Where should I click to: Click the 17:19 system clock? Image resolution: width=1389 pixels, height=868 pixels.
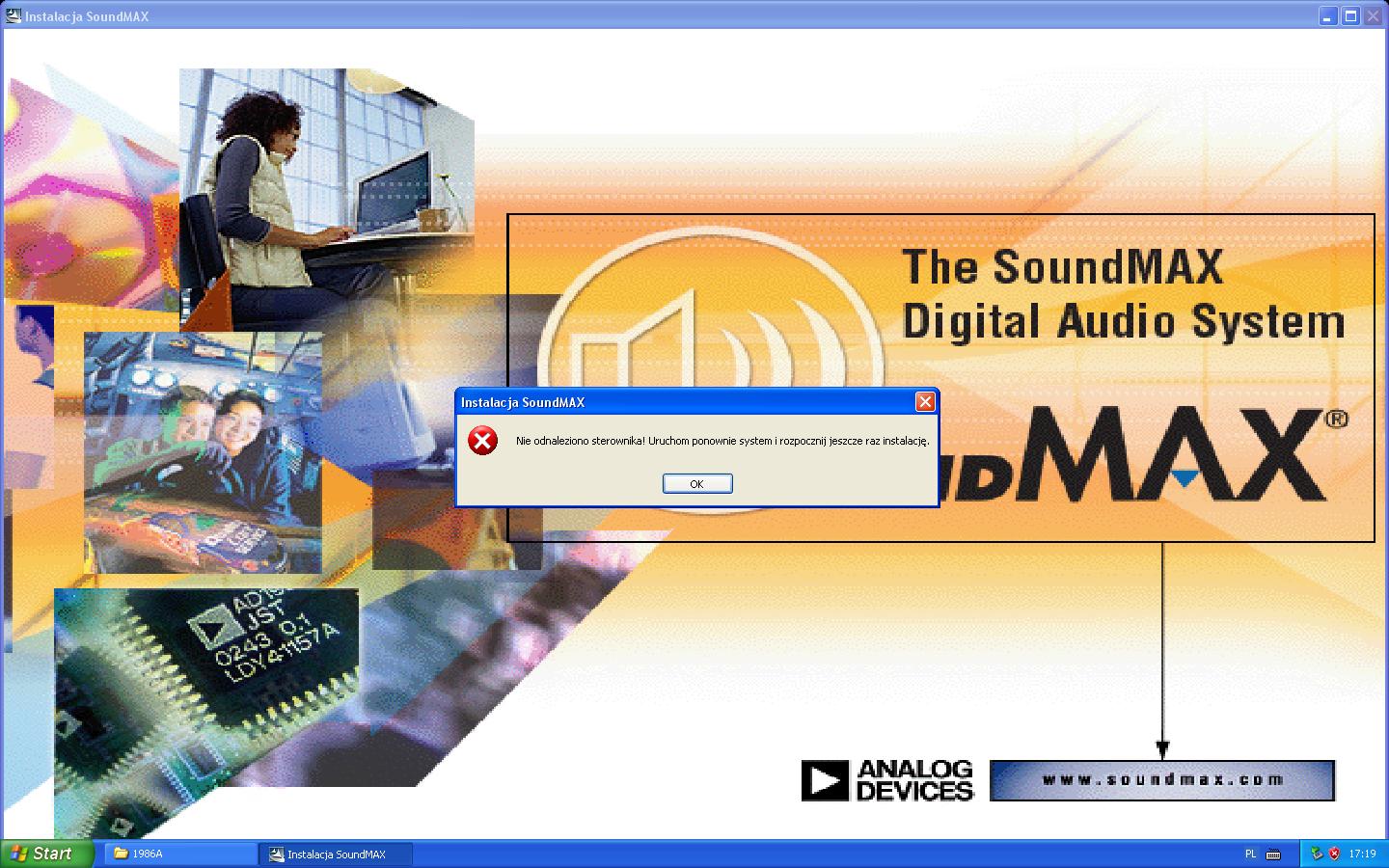pyautogui.click(x=1362, y=854)
